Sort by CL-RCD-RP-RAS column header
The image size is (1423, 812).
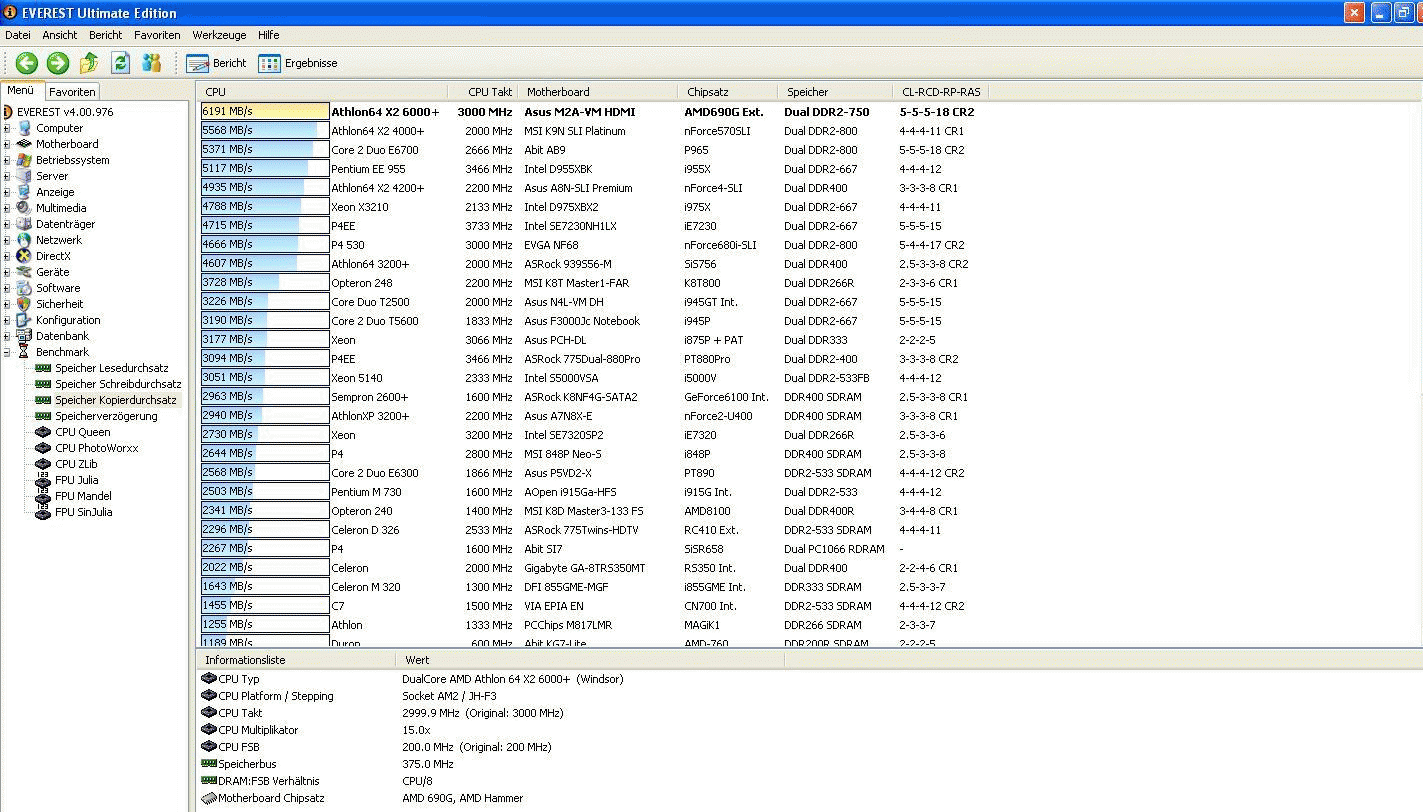click(x=941, y=92)
